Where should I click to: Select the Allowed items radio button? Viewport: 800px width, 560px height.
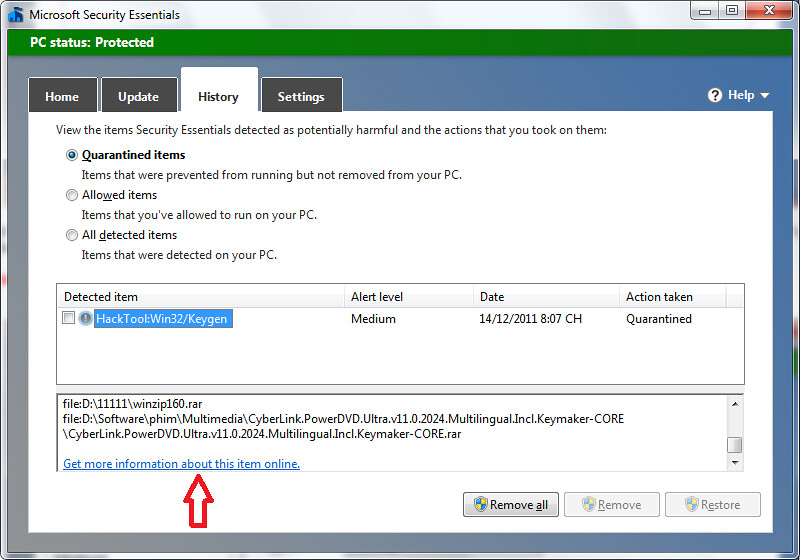tap(72, 195)
